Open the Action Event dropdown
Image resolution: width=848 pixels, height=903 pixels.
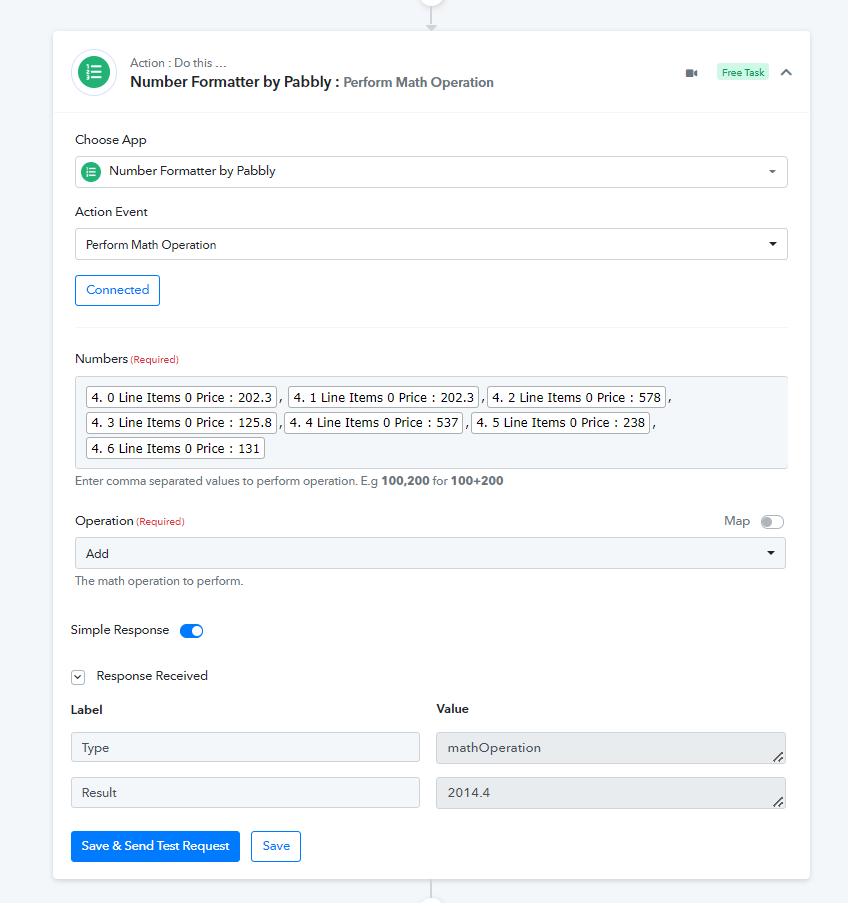point(431,244)
